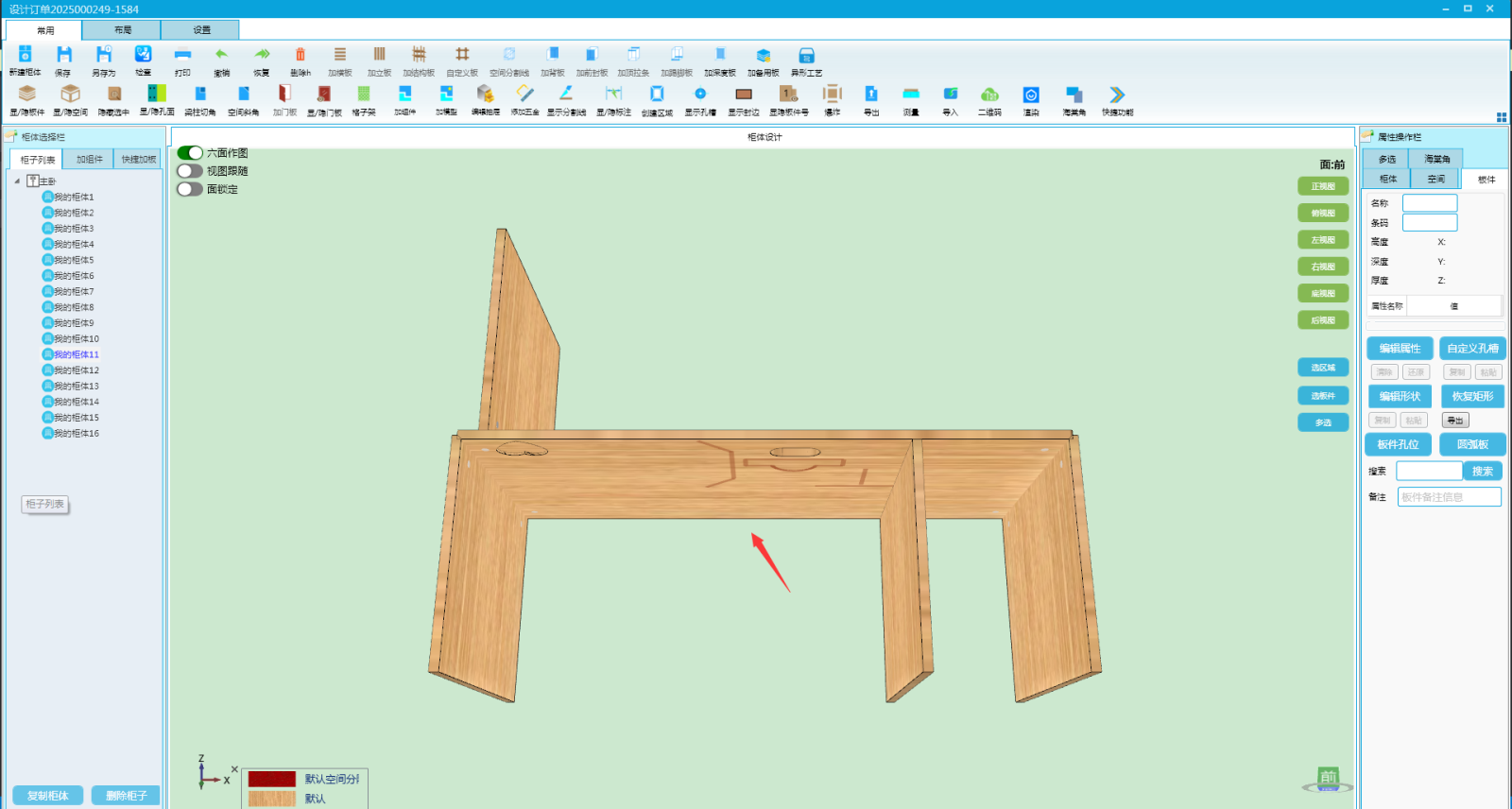Select the 测量 measure tool

click(x=911, y=95)
